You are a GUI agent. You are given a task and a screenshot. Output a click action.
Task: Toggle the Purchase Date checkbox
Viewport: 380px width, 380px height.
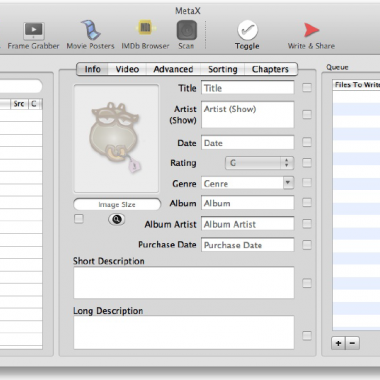[x=307, y=245]
